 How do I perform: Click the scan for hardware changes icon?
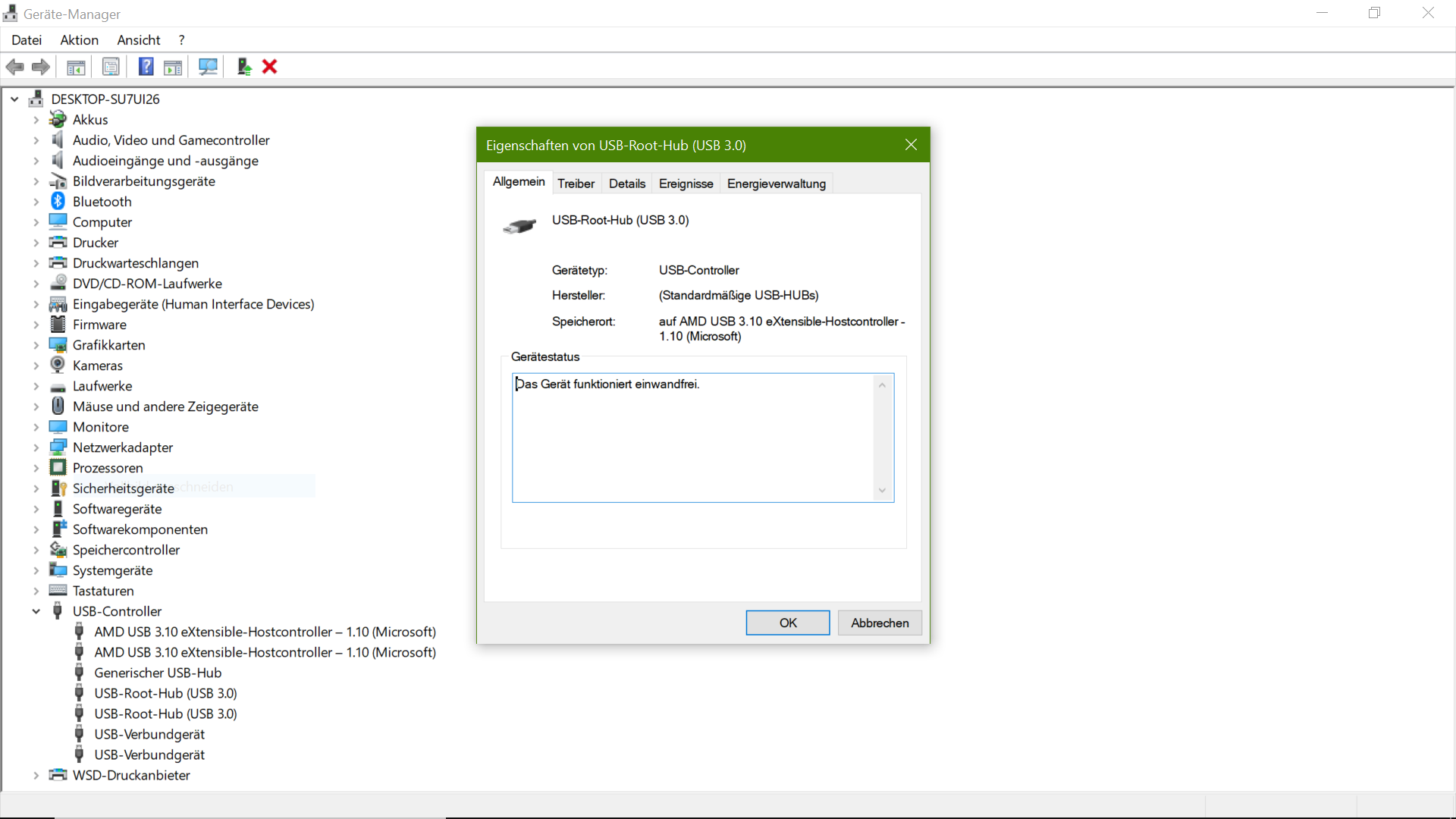[208, 67]
